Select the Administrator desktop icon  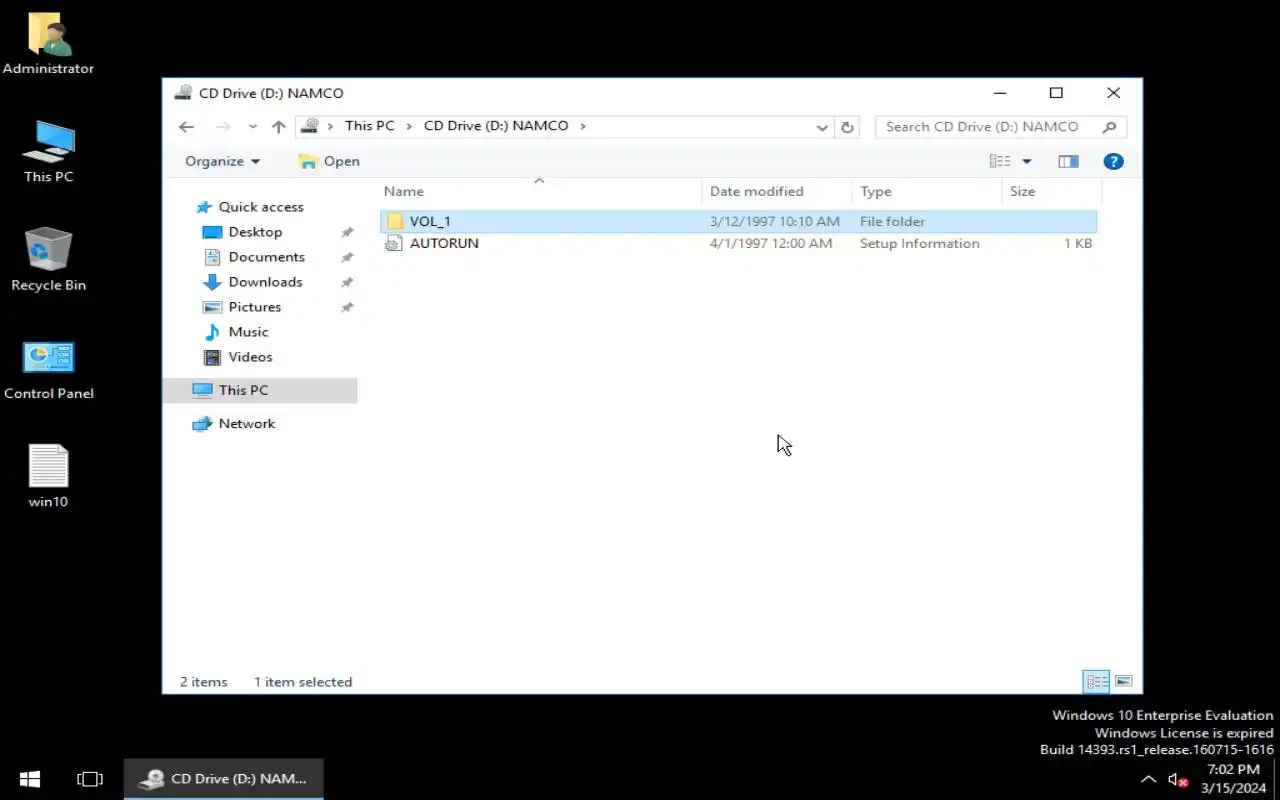coord(48,44)
